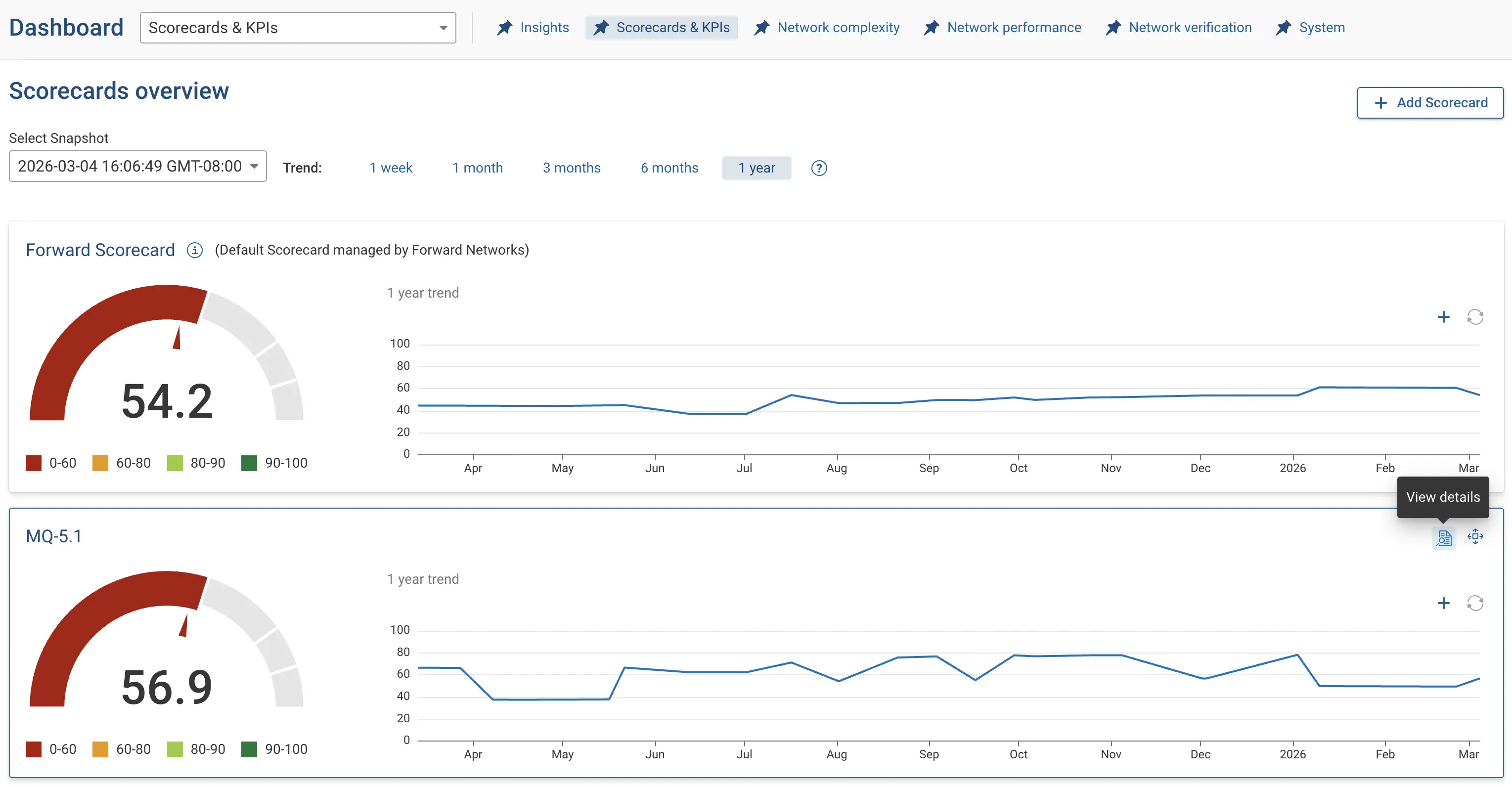Click the pin icon next to Insights
Screen dimensions: 1512x787
[x=504, y=28]
